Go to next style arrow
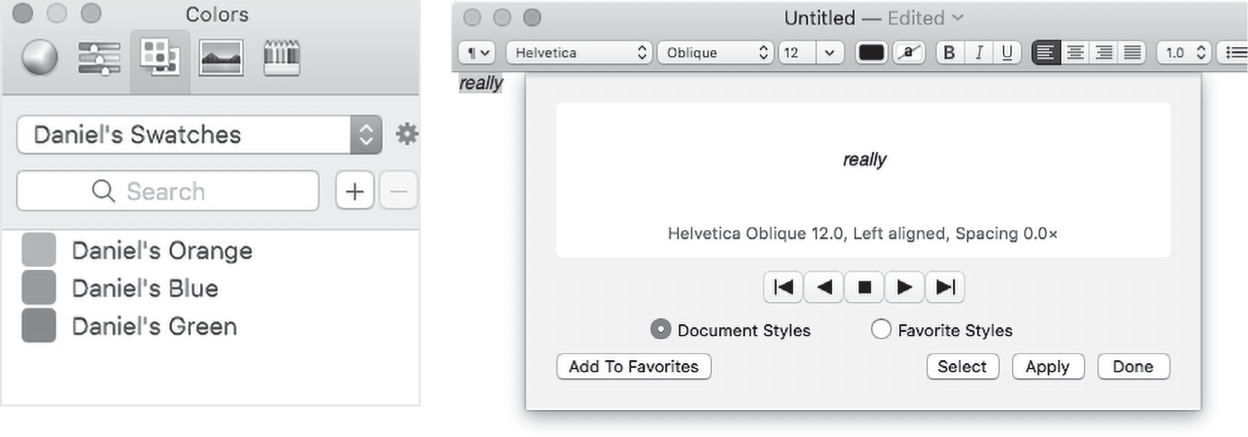Image resolution: width=1248 pixels, height=437 pixels. 904,287
